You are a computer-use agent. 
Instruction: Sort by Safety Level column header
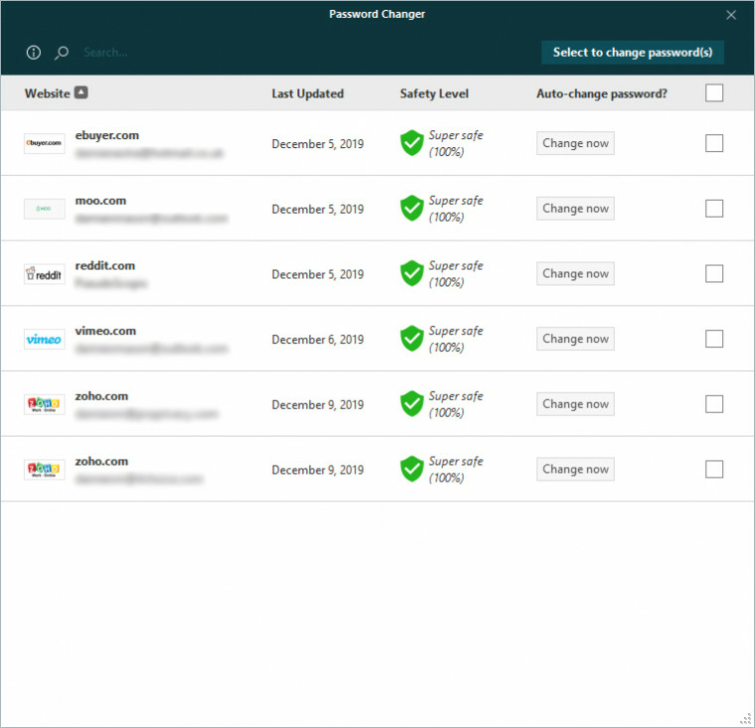pos(434,93)
